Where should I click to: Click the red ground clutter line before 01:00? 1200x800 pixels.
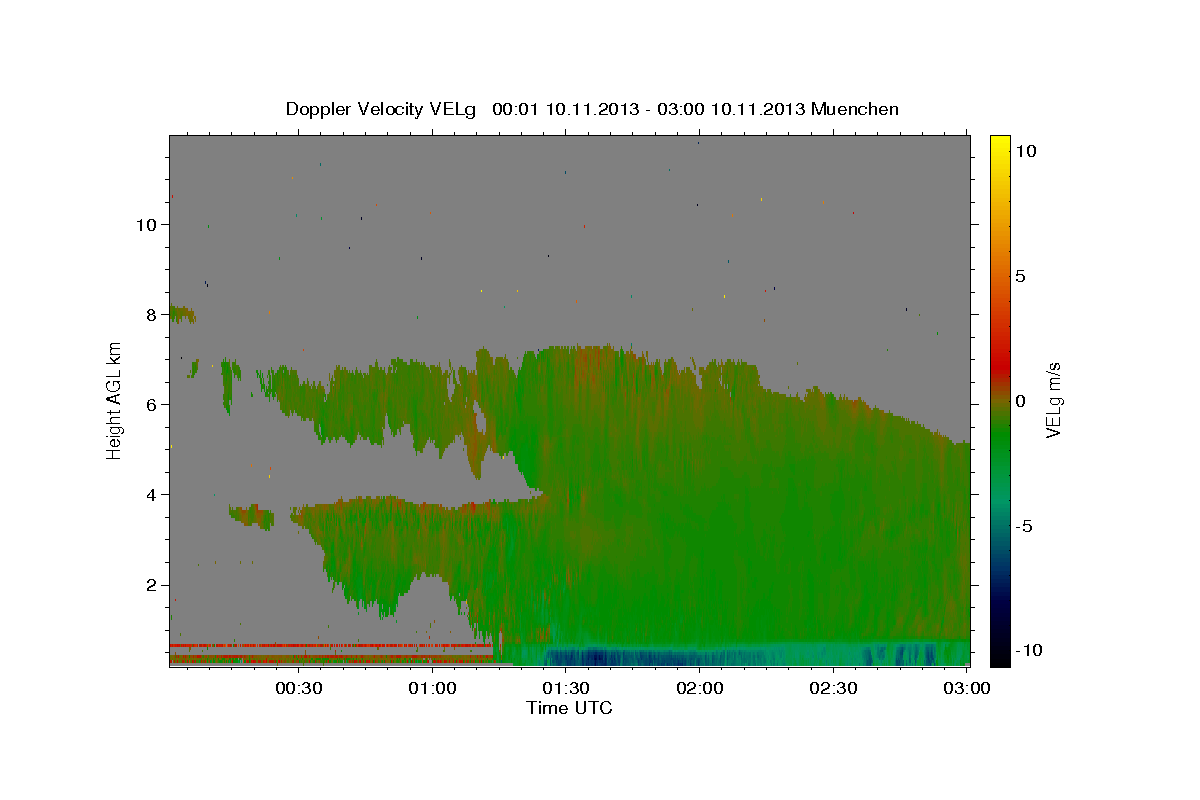click(330, 646)
